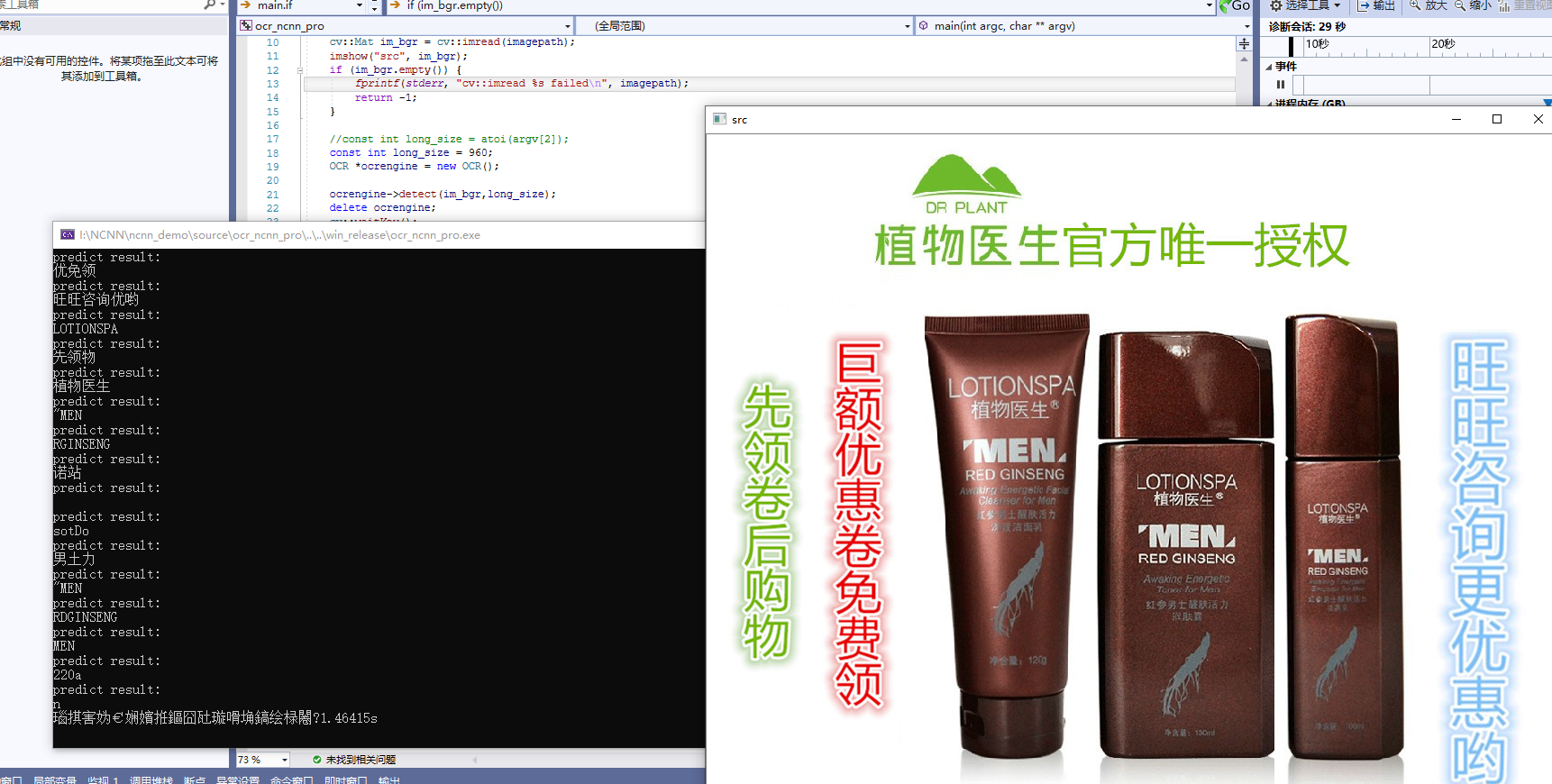
Task: Switch to the 断点 tab
Action: pyautogui.click(x=195, y=779)
